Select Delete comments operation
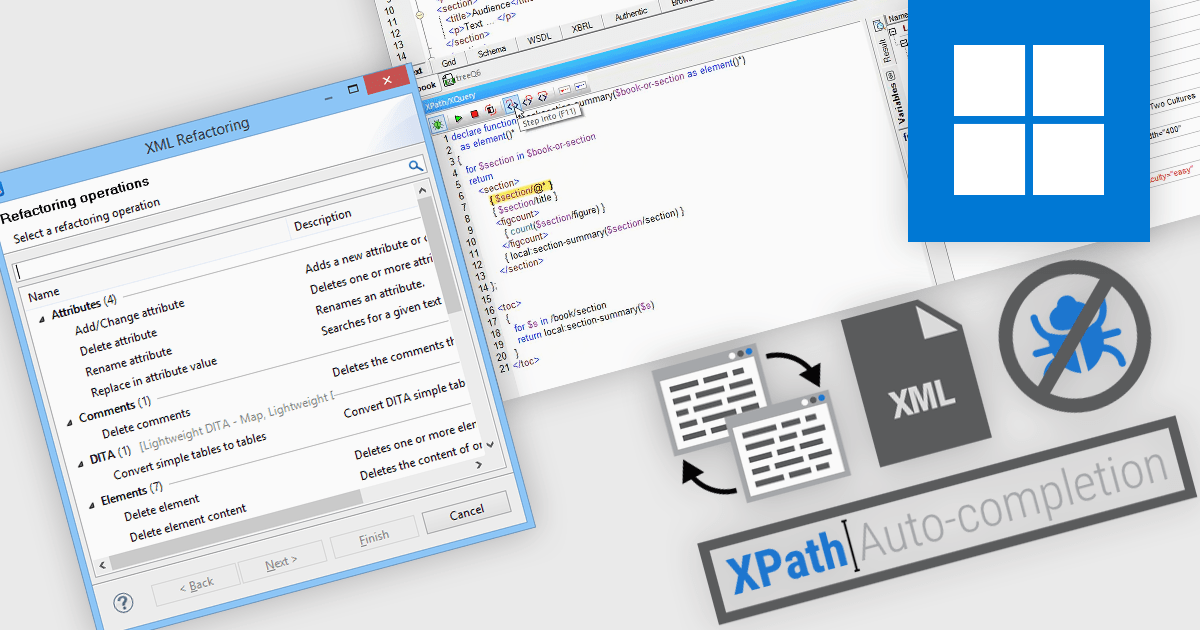The image size is (1200, 630). click(x=146, y=422)
